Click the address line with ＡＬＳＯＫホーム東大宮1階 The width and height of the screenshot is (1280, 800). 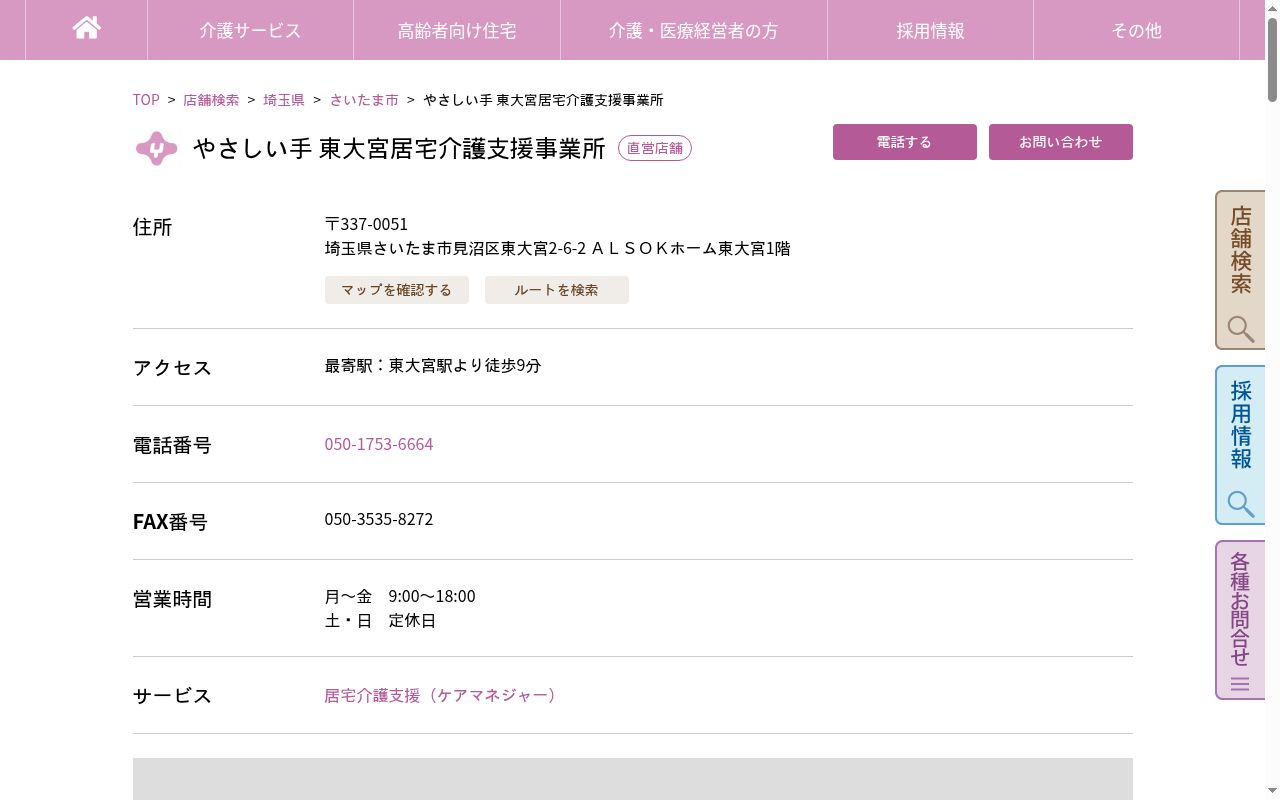tap(558, 248)
